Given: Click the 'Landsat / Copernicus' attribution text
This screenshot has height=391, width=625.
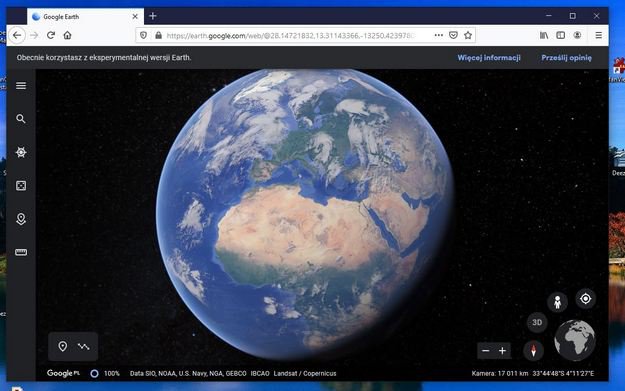Looking at the screenshot, I should (305, 373).
